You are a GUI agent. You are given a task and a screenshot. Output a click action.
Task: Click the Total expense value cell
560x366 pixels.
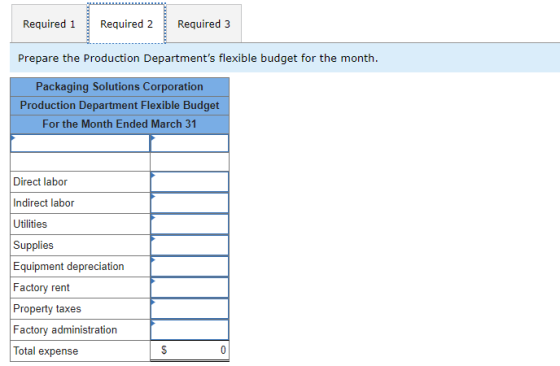tap(190, 351)
